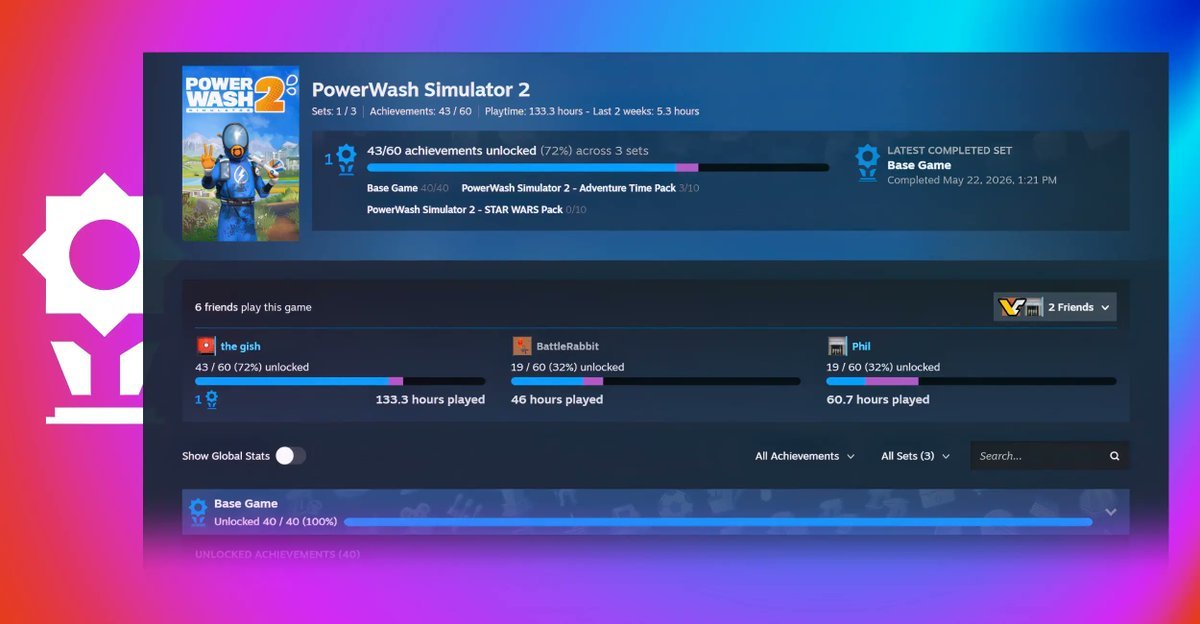This screenshot has height=624, width=1200.
Task: Click BattleRabbit's '19 / 60 (32%) unlocked' text
Action: tap(568, 367)
